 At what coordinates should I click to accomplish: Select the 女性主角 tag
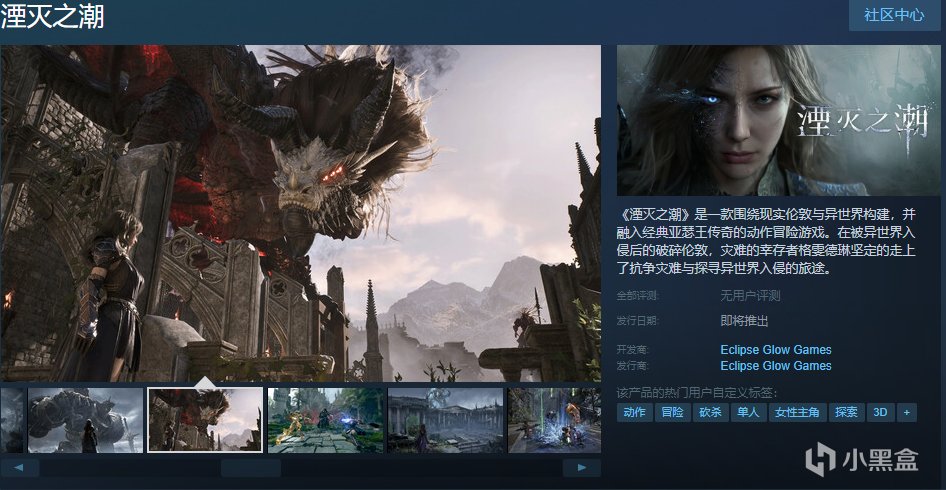[x=798, y=413]
